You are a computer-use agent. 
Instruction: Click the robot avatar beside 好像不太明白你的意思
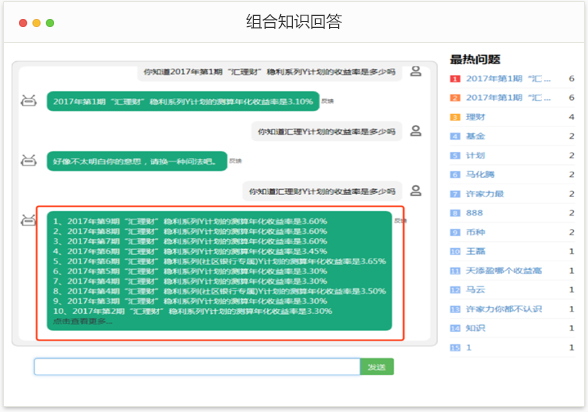pyautogui.click(x=28, y=161)
